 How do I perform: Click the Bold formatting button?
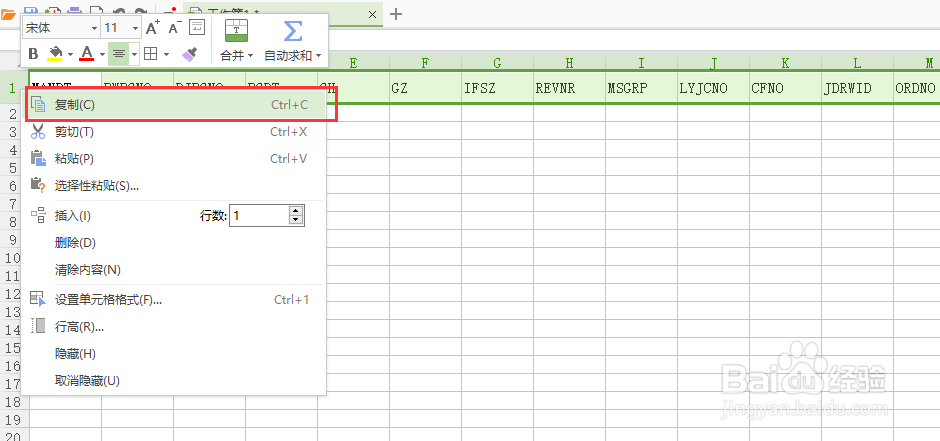(34, 54)
